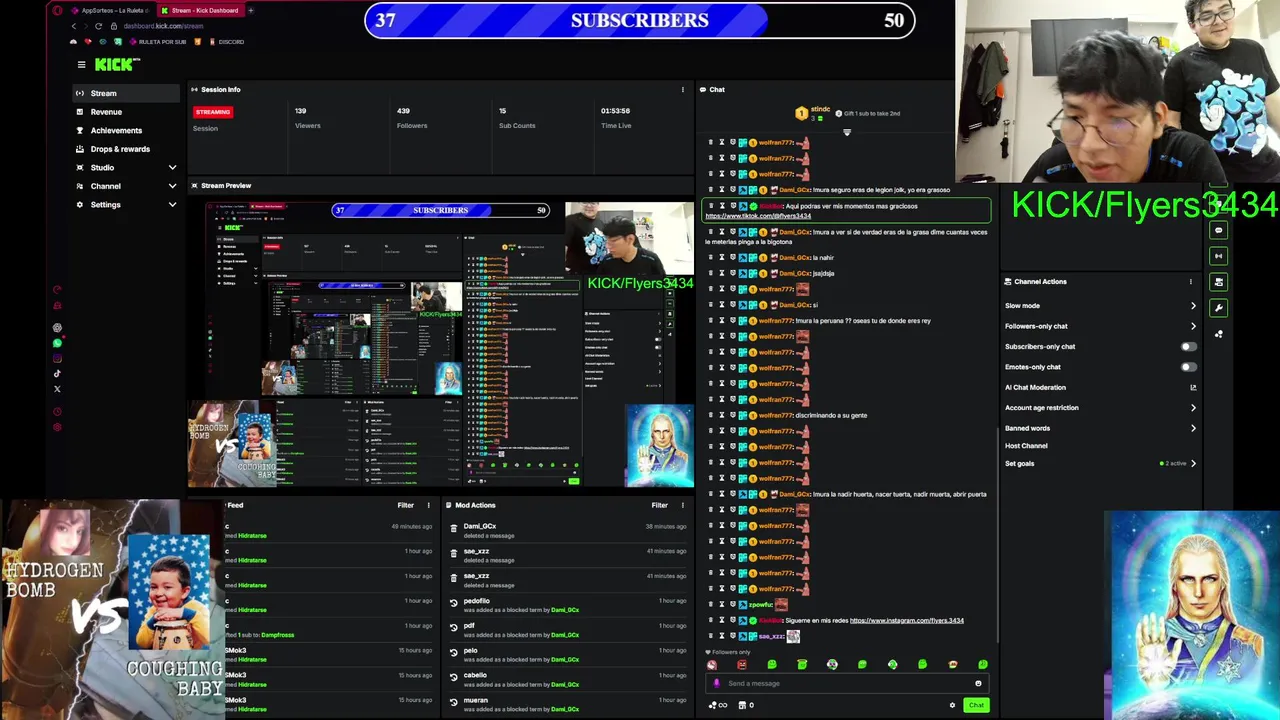1280x720 pixels.
Task: Open Channel Actions three-dot options
Action: click(1190, 282)
